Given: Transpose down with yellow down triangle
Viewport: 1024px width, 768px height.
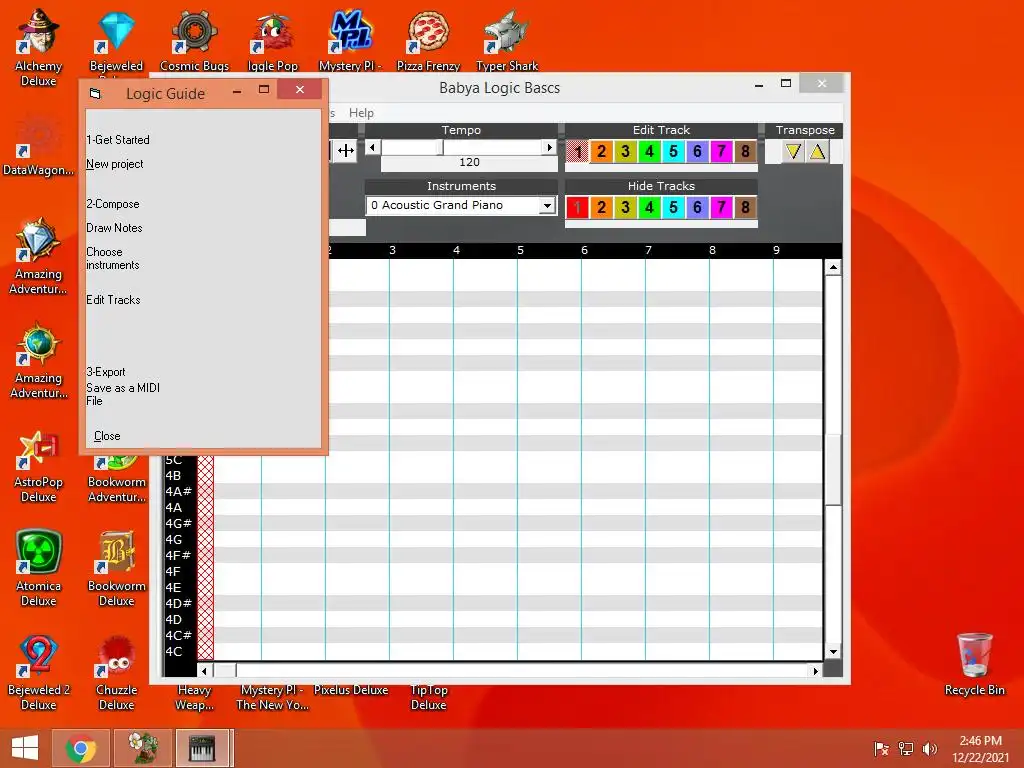Looking at the screenshot, I should click(793, 152).
